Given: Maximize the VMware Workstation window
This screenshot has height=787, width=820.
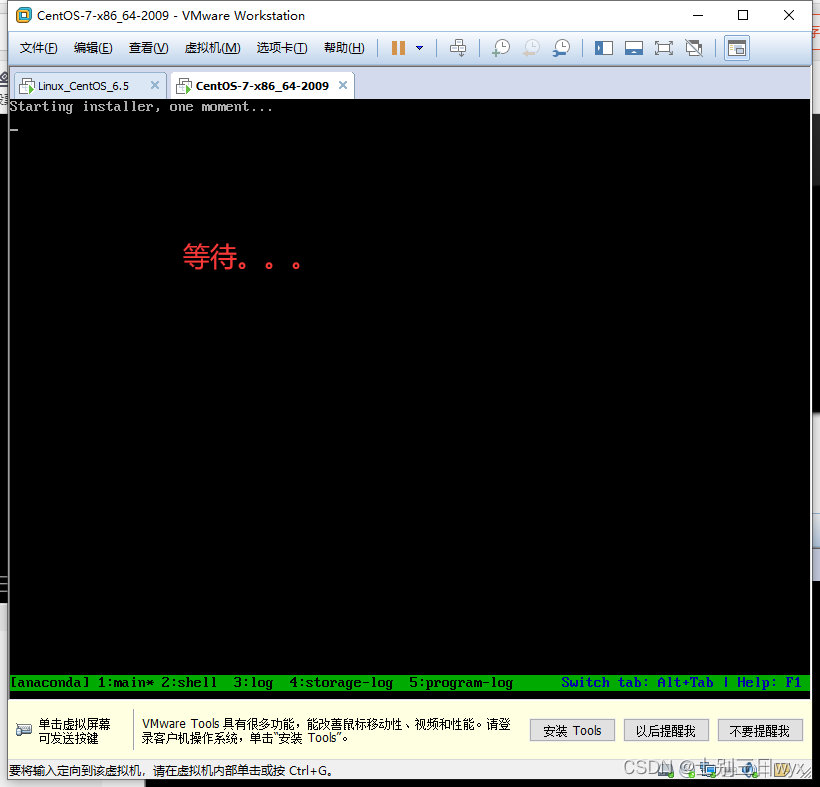Looking at the screenshot, I should click(743, 15).
